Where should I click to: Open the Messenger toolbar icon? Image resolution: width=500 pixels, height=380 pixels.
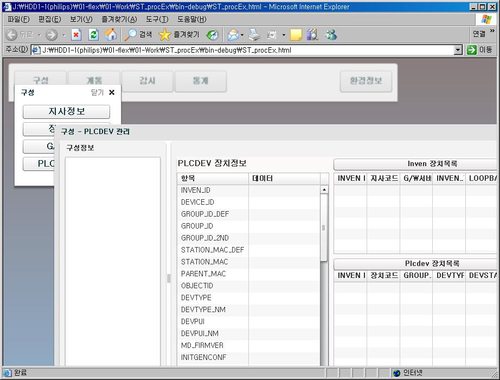coord(331,35)
